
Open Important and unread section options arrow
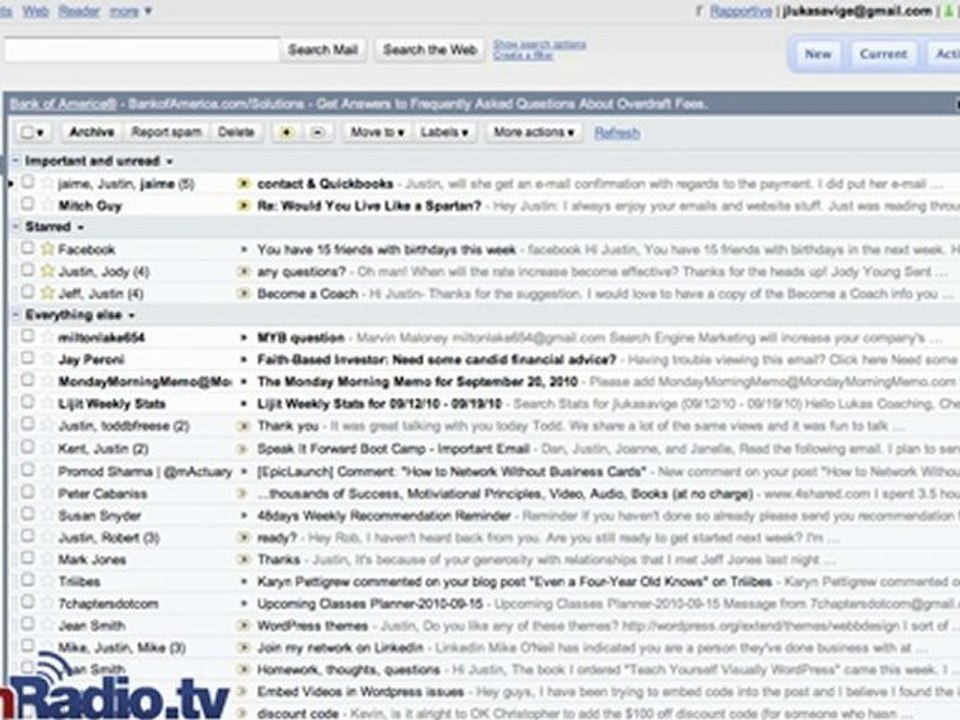click(170, 162)
